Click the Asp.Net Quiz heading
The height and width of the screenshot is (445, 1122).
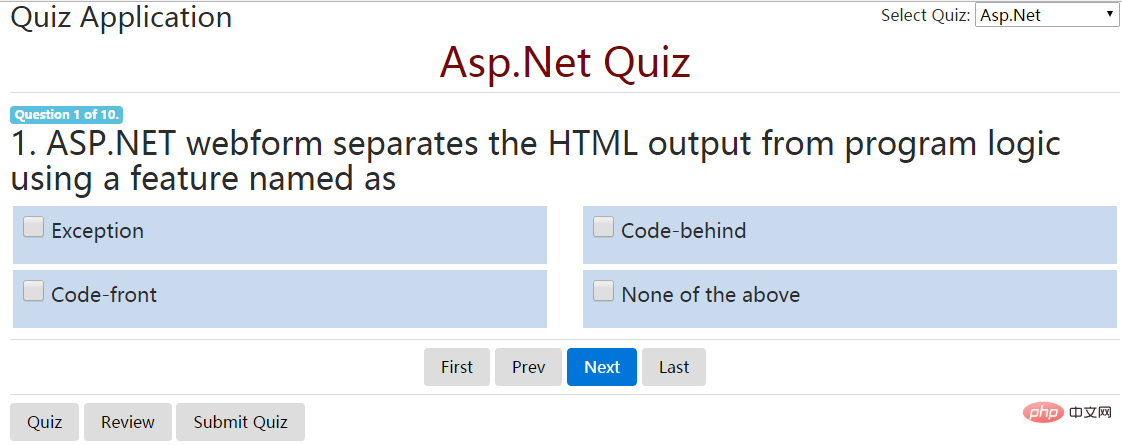pos(565,62)
